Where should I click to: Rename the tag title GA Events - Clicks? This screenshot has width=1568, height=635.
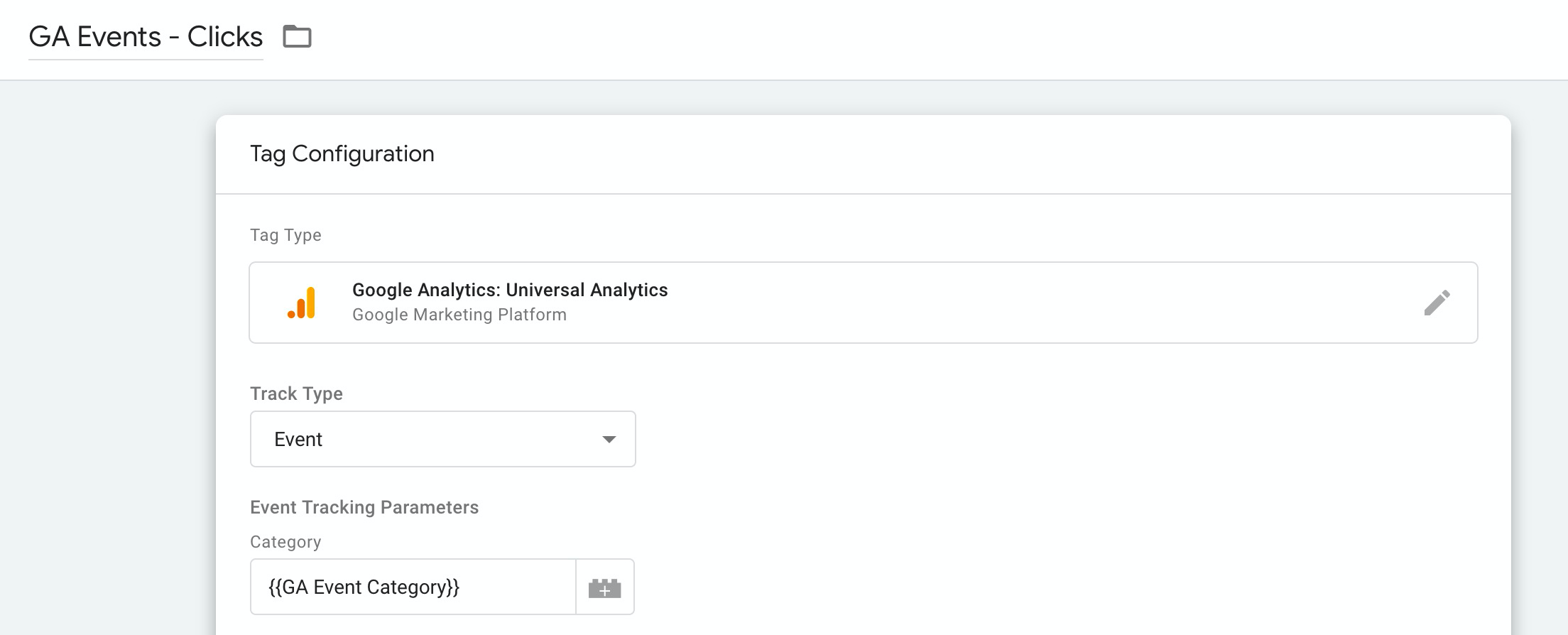[146, 37]
